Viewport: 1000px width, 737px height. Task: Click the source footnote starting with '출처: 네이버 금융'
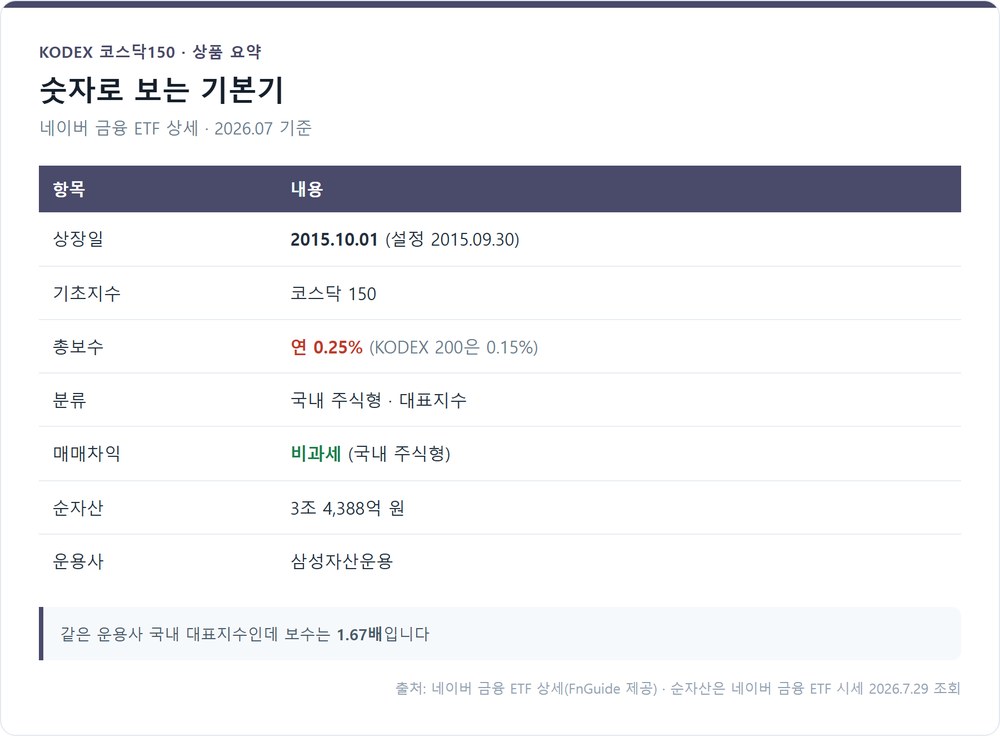pos(677,689)
